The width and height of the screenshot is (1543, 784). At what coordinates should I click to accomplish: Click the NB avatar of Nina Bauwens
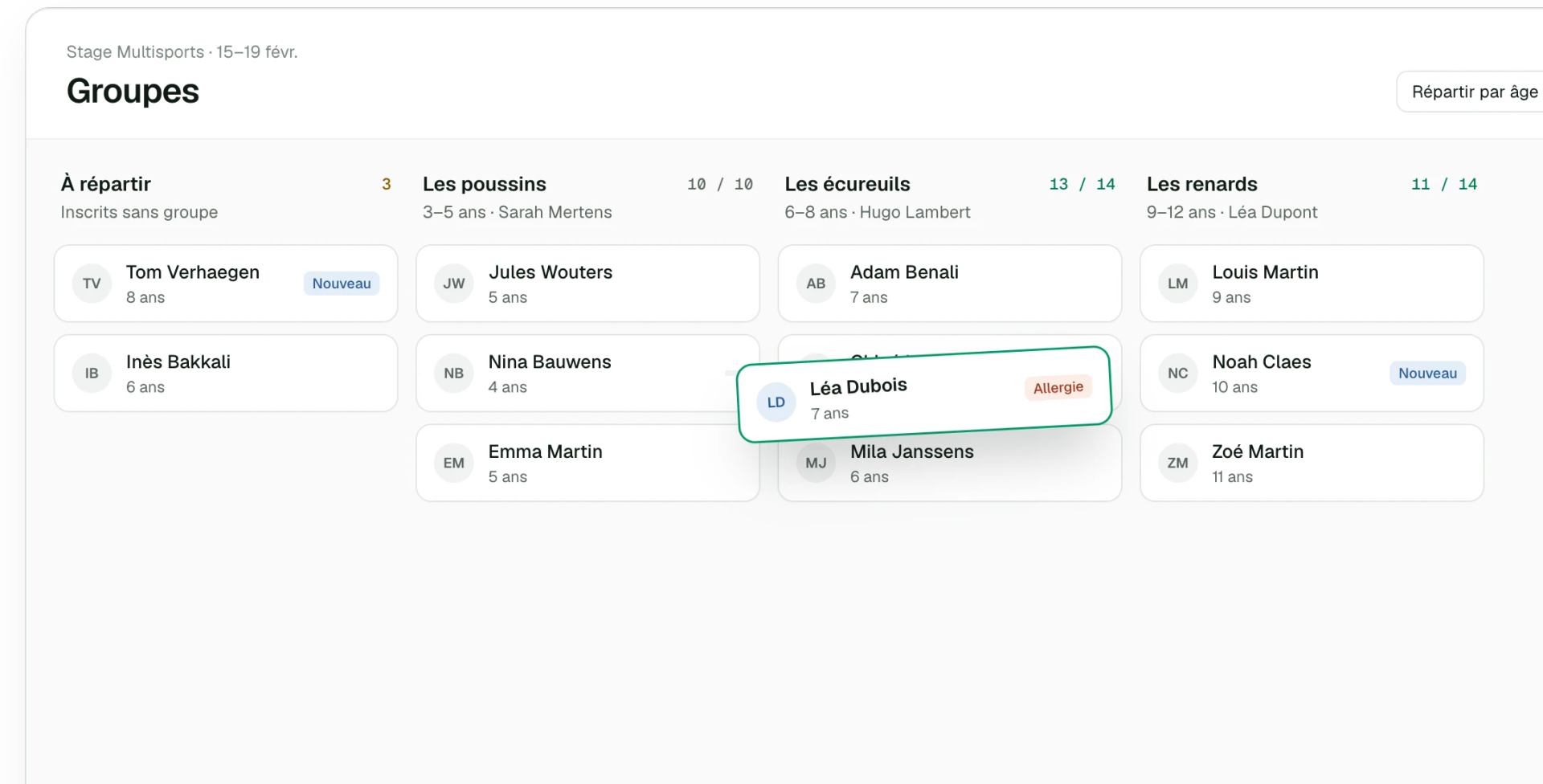[x=454, y=374]
